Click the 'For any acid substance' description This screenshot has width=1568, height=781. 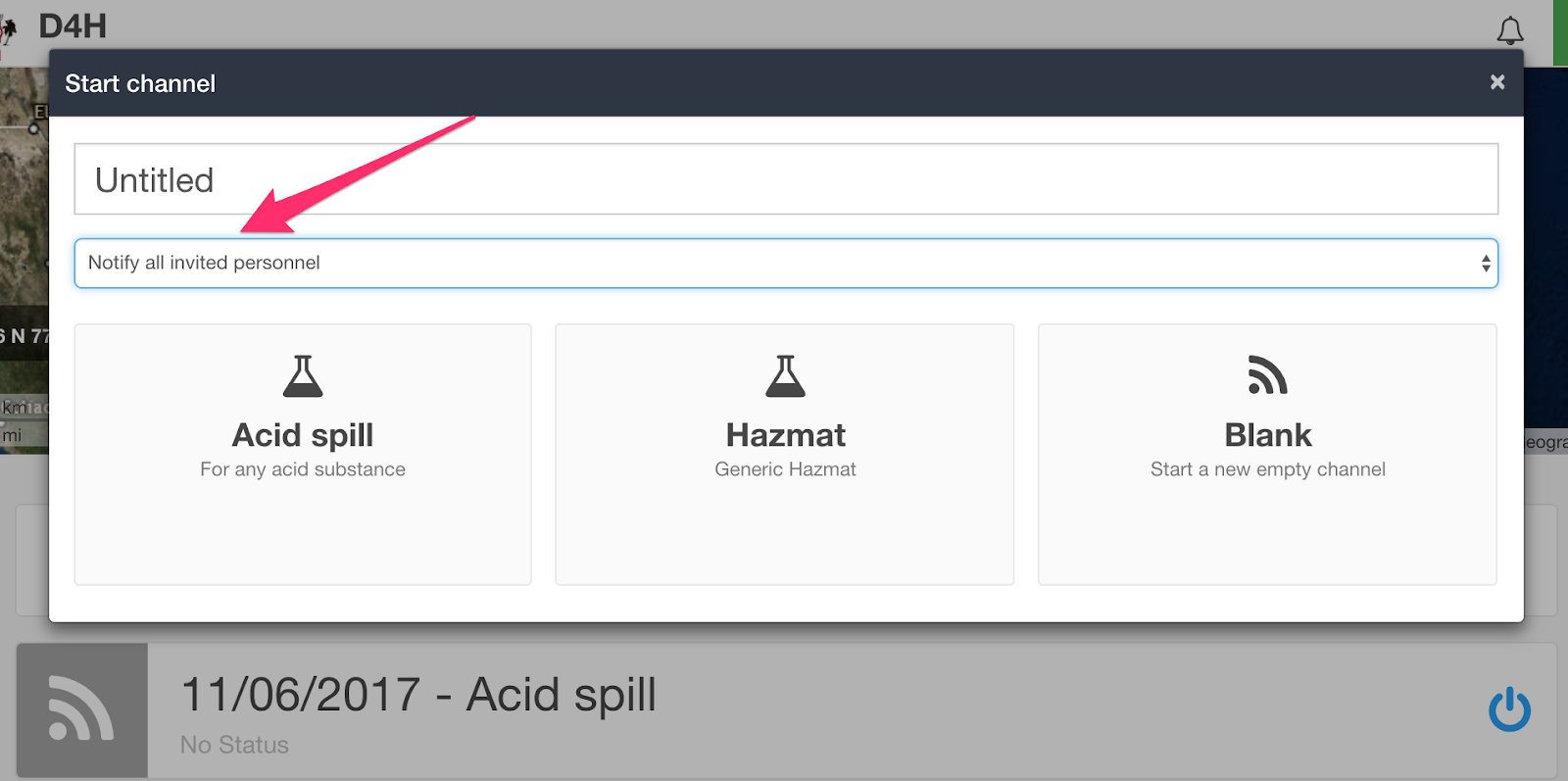(x=303, y=469)
